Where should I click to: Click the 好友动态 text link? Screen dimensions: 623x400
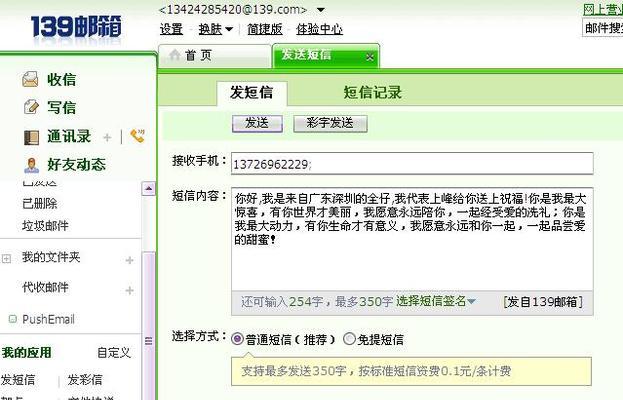pos(77,164)
